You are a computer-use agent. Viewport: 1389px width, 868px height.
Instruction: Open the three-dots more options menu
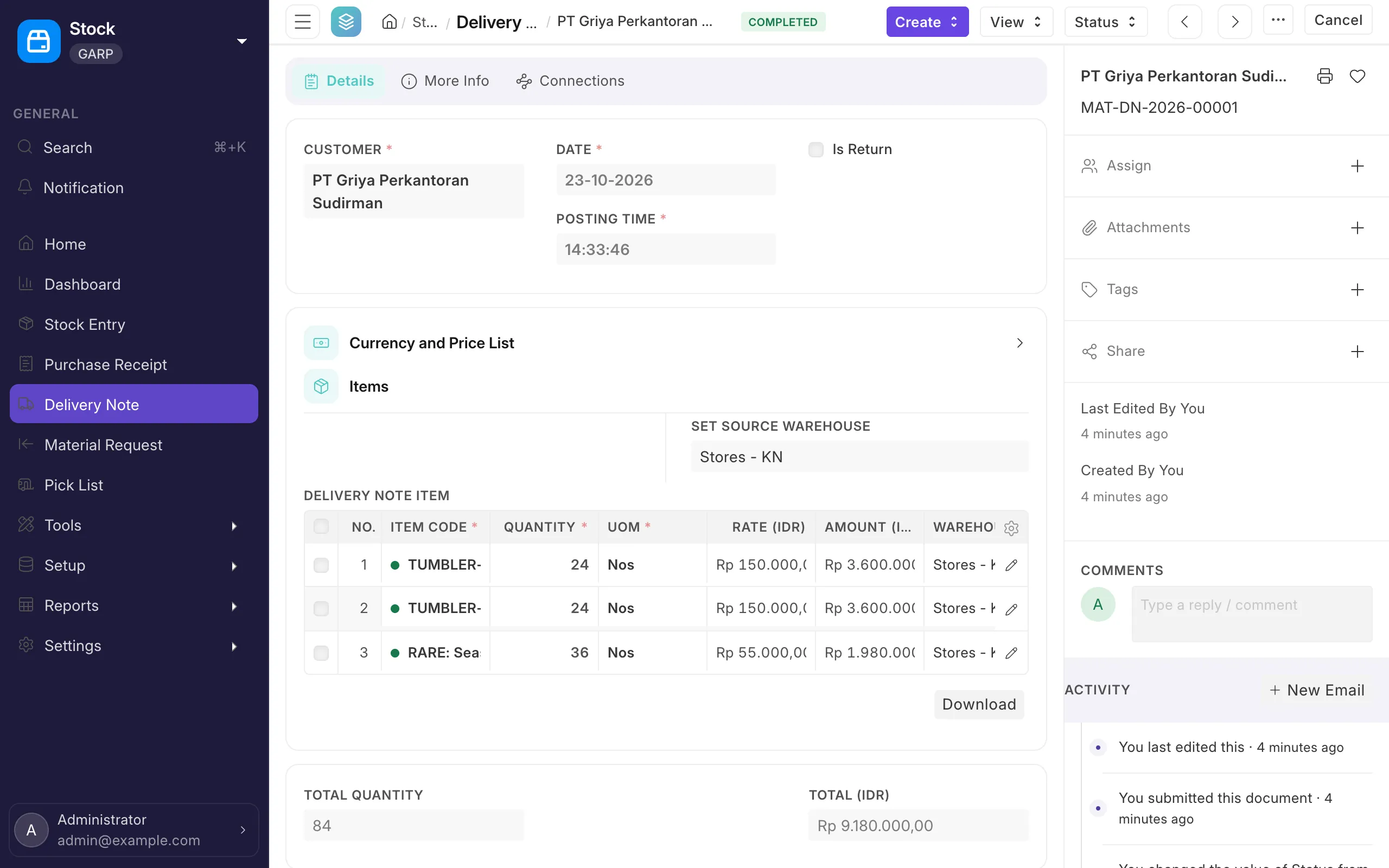click(x=1278, y=20)
